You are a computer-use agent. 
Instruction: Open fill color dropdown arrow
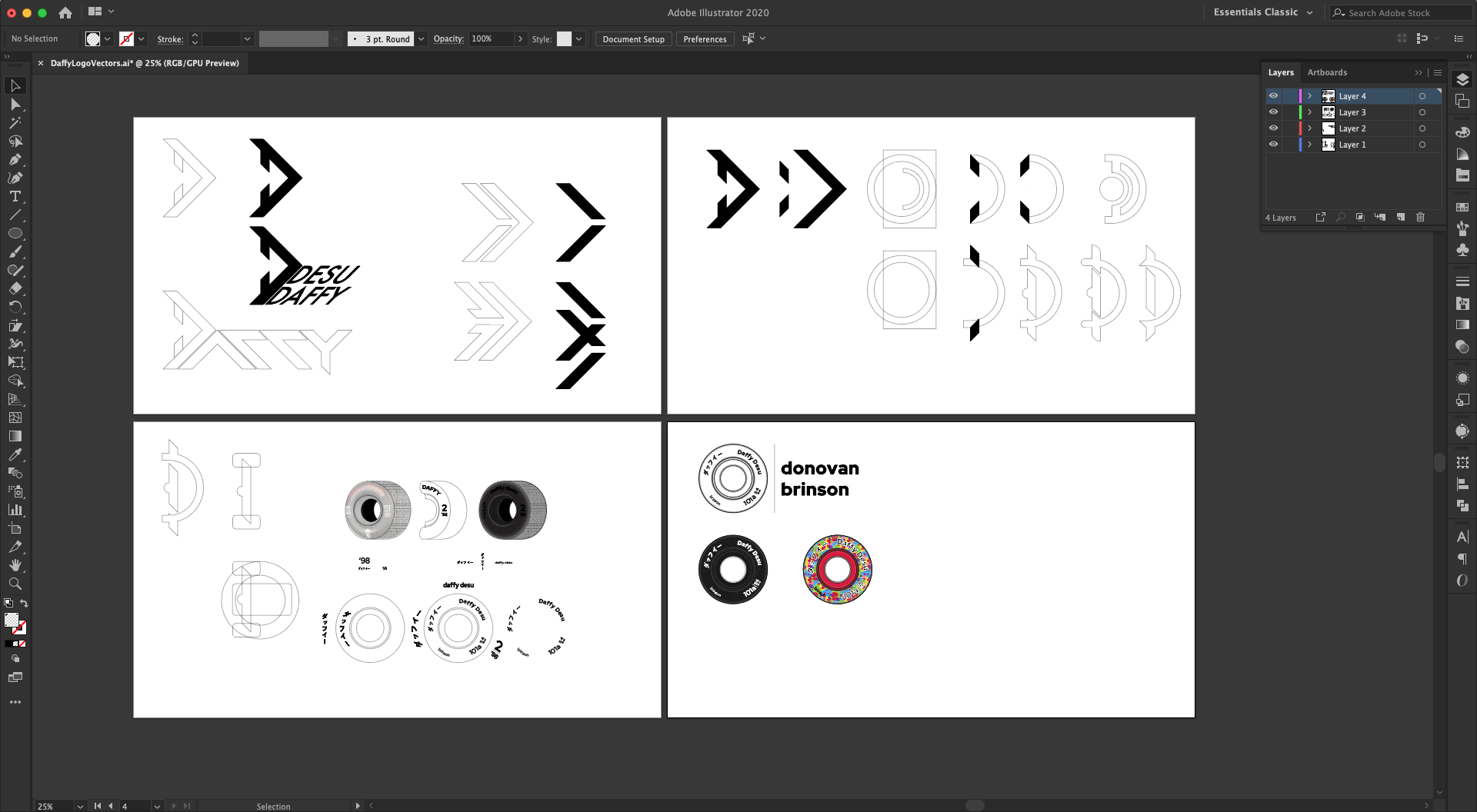click(107, 39)
